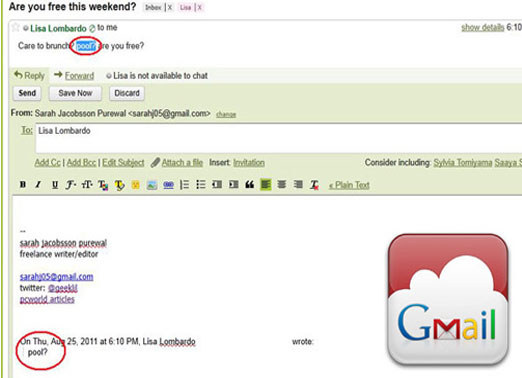Discard the draft reply
This screenshot has width=522, height=378.
(127, 93)
